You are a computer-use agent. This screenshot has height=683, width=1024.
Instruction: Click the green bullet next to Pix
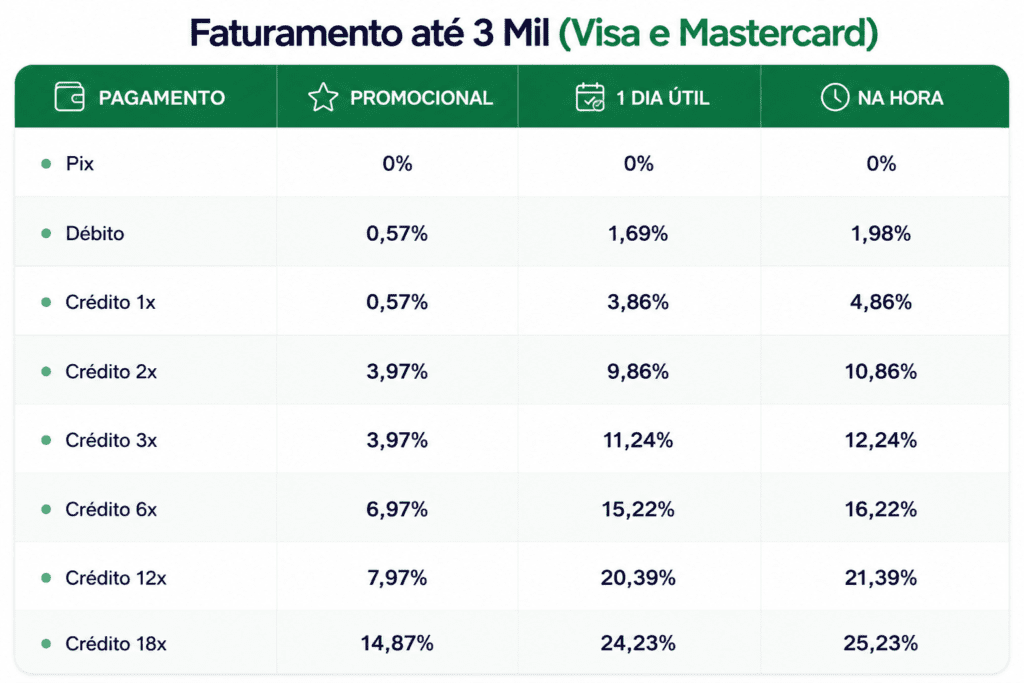46,163
